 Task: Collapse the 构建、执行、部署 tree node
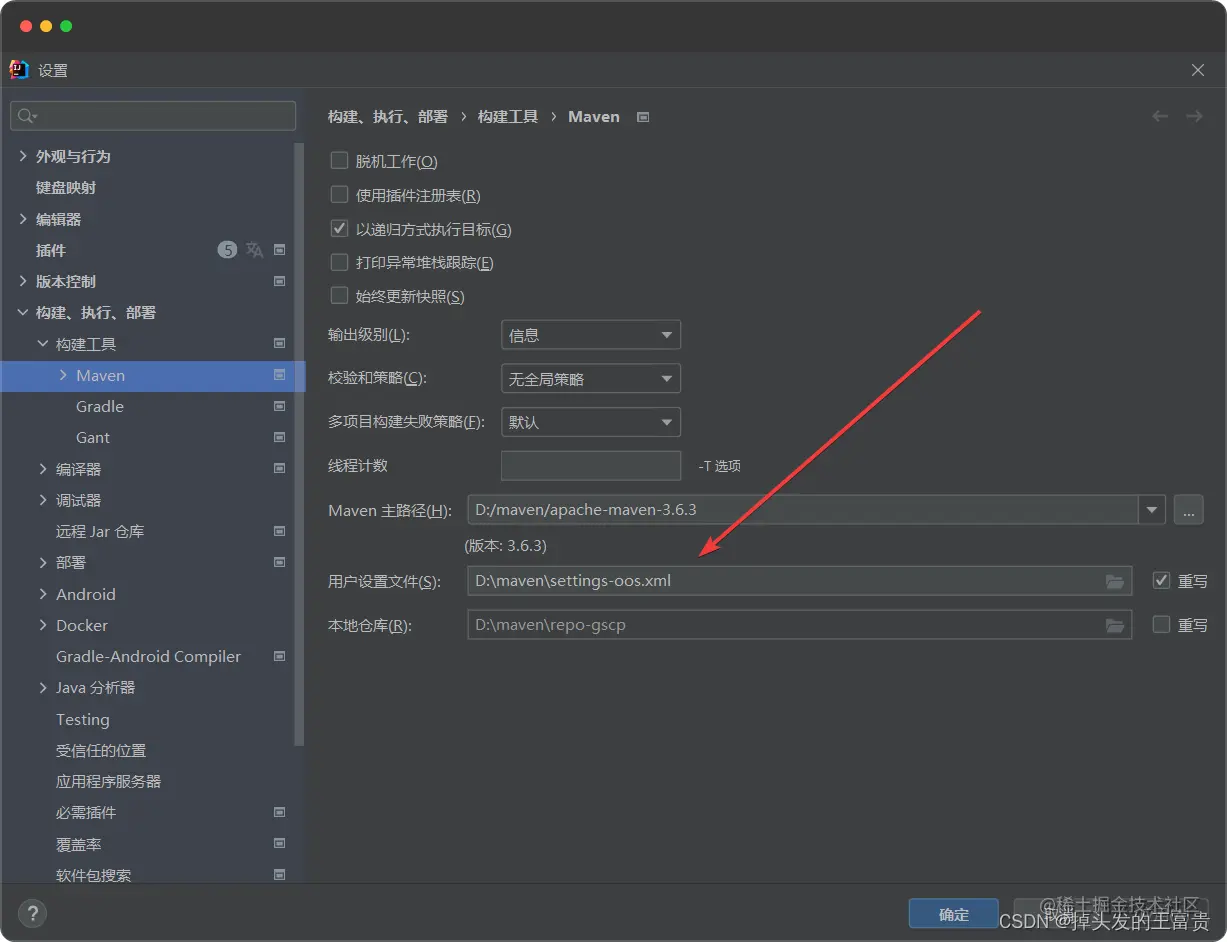tap(23, 313)
